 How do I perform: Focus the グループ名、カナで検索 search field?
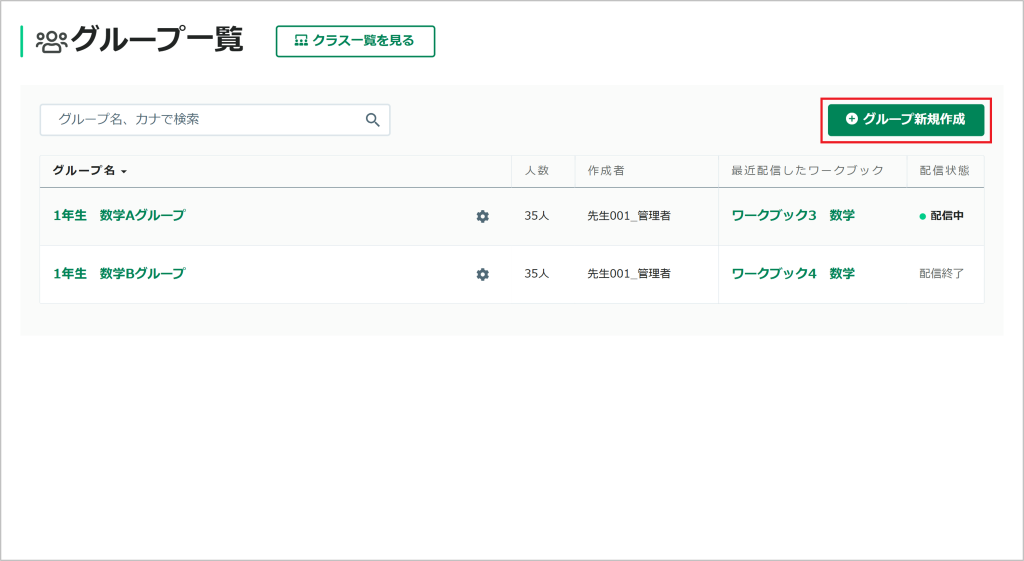pos(215,120)
